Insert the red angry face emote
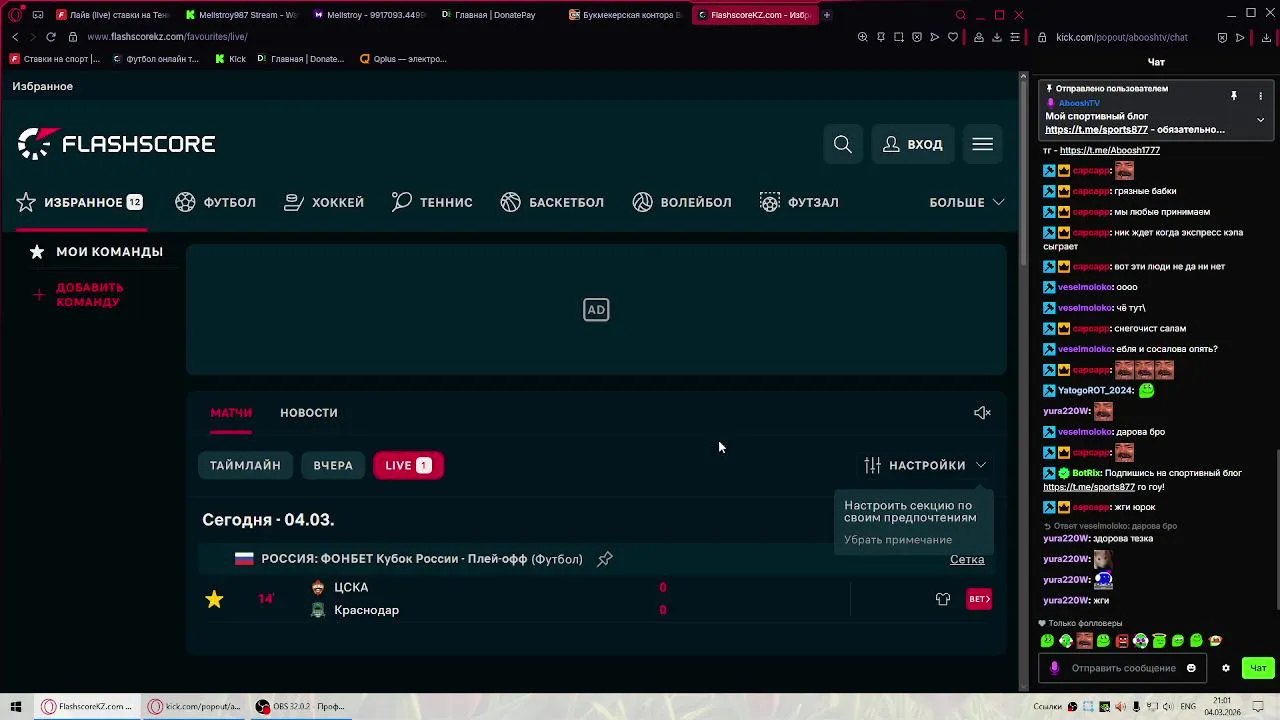The width and height of the screenshot is (1280, 720). click(1122, 641)
